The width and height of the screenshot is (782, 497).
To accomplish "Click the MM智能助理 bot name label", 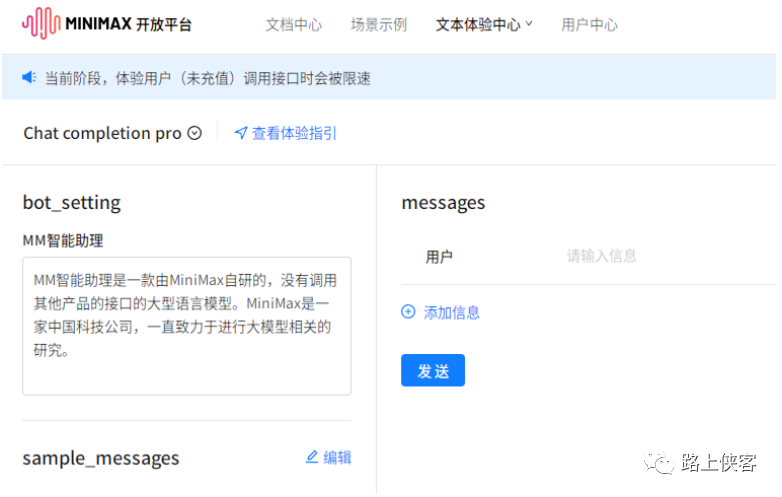I will pyautogui.click(x=63, y=241).
